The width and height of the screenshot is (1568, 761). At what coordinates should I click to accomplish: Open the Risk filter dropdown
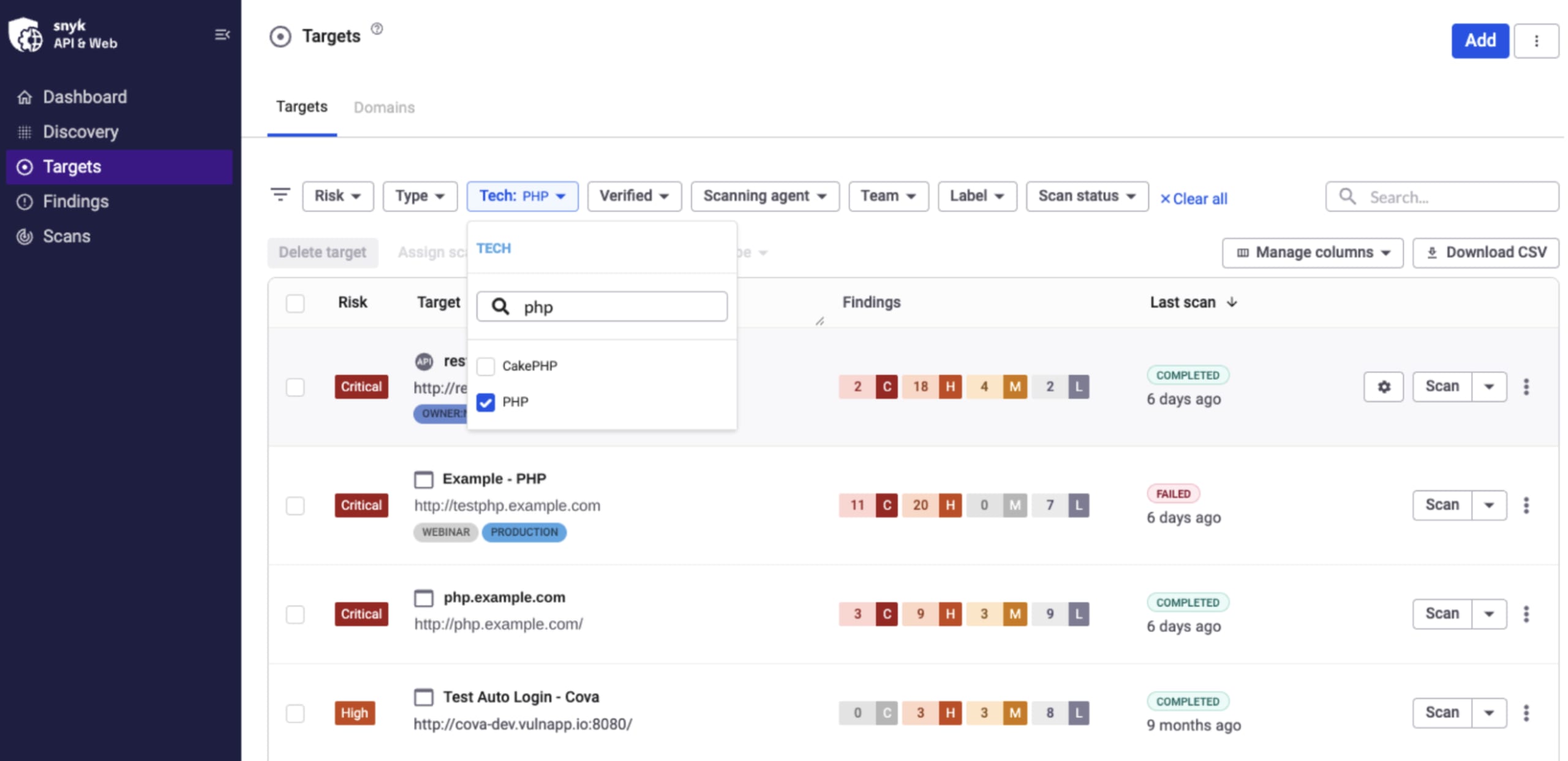337,196
